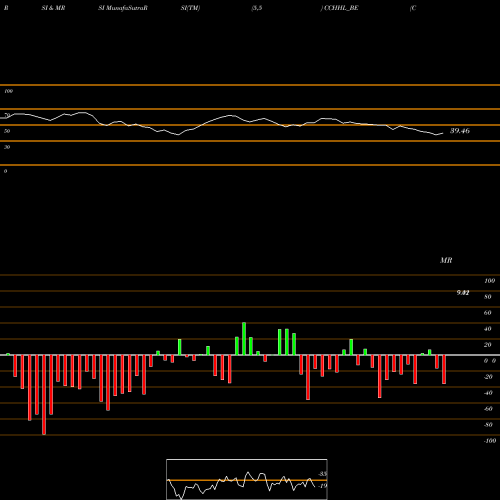
Task: Click the 80 axis label on MR chart
Action: pos(487,297)
